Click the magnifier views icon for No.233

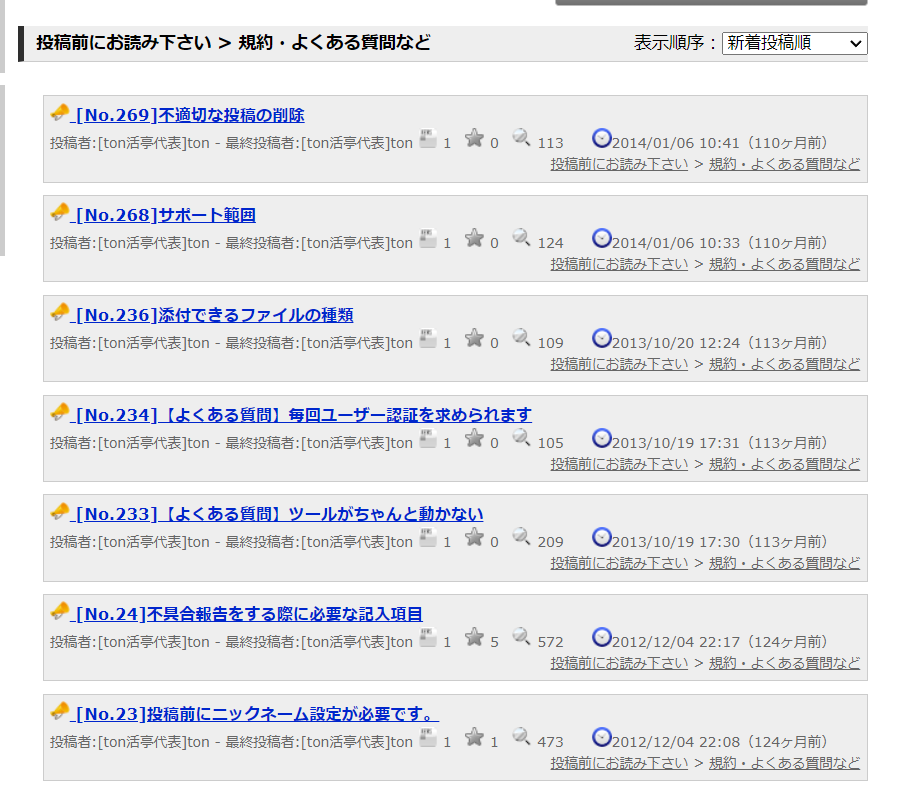coord(521,537)
